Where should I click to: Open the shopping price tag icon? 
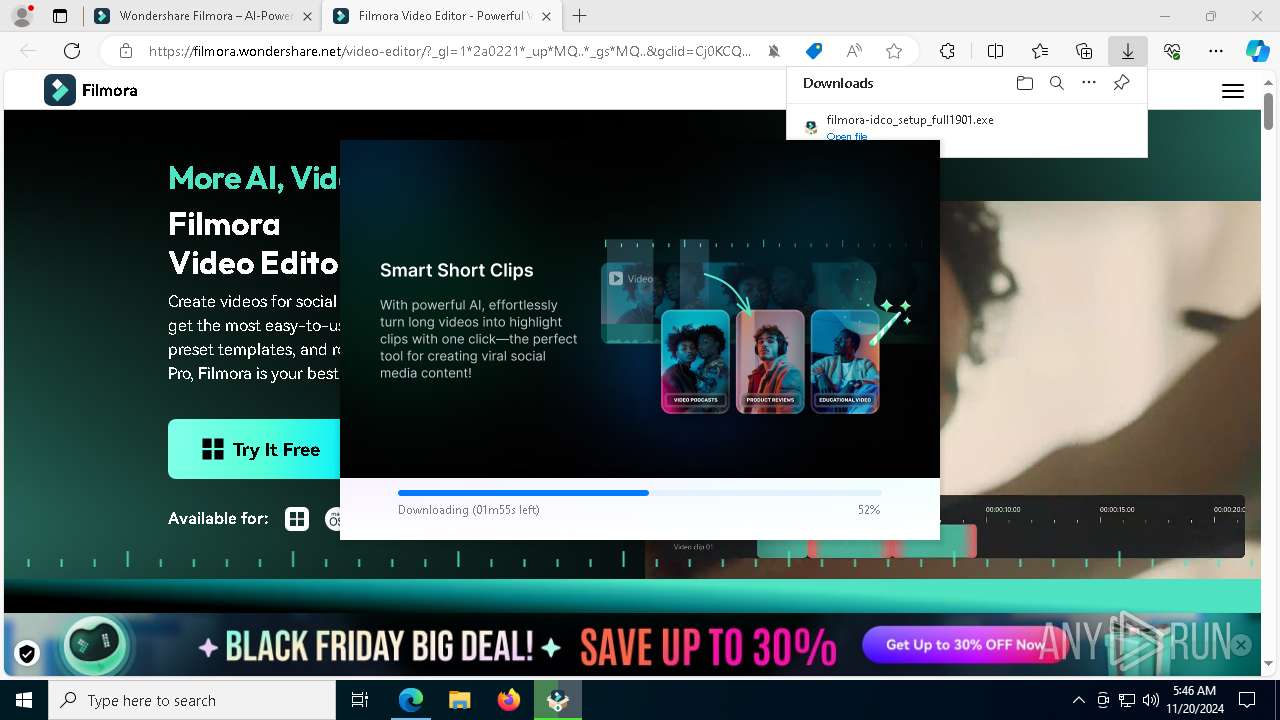[x=814, y=51]
